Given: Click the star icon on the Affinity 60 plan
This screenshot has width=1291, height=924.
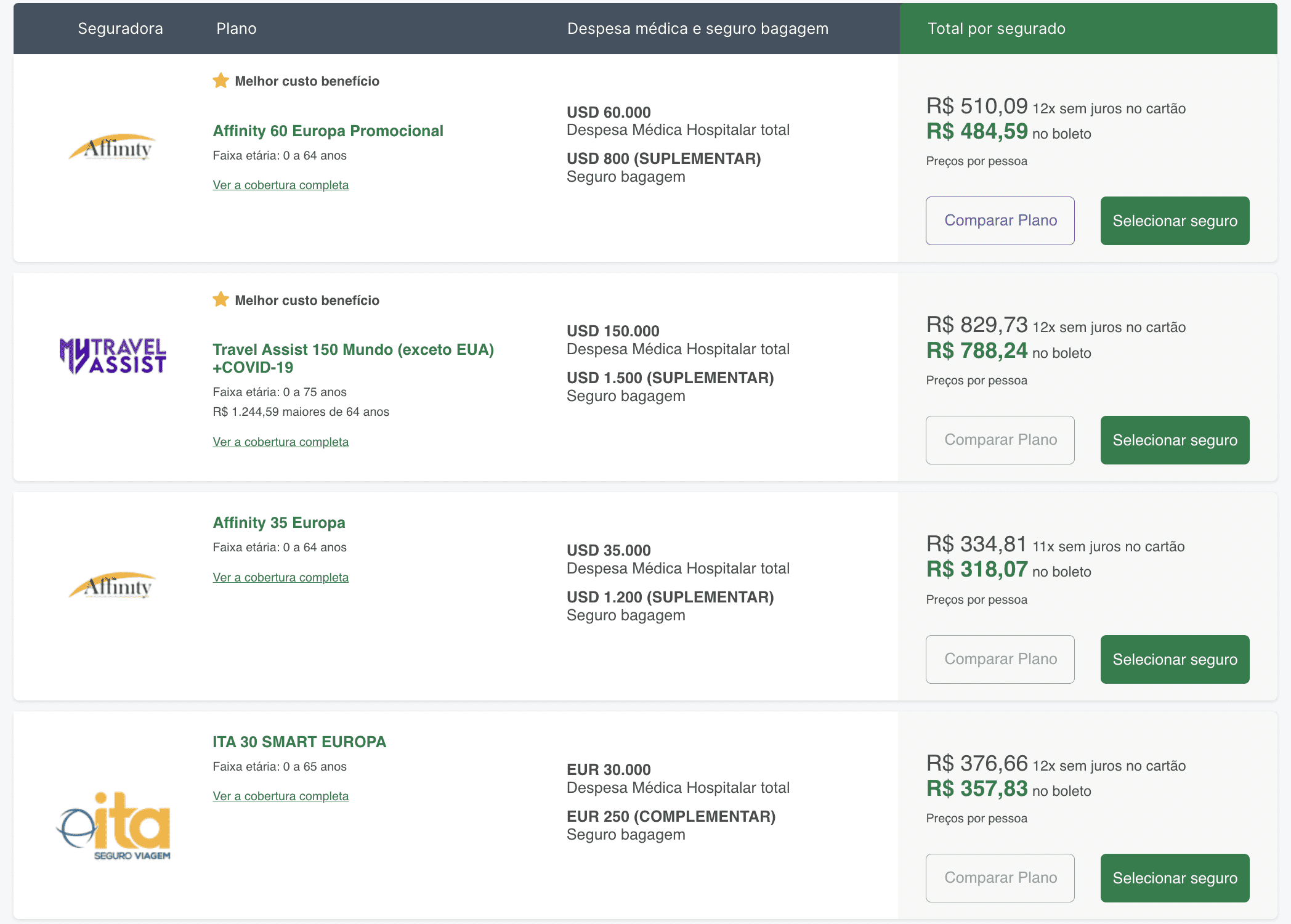Looking at the screenshot, I should coord(221,81).
